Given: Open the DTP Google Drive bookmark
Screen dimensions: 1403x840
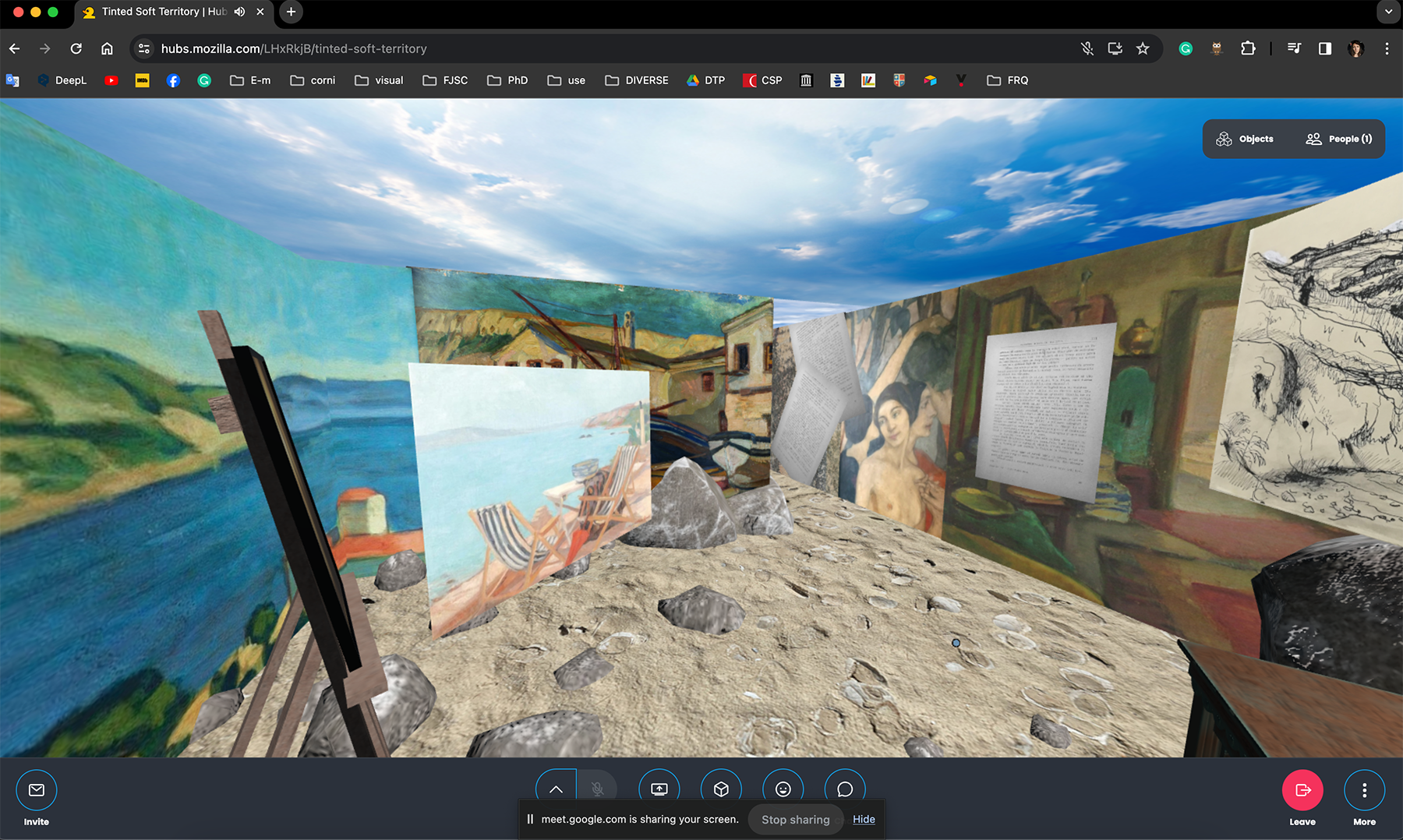Looking at the screenshot, I should click(x=705, y=80).
